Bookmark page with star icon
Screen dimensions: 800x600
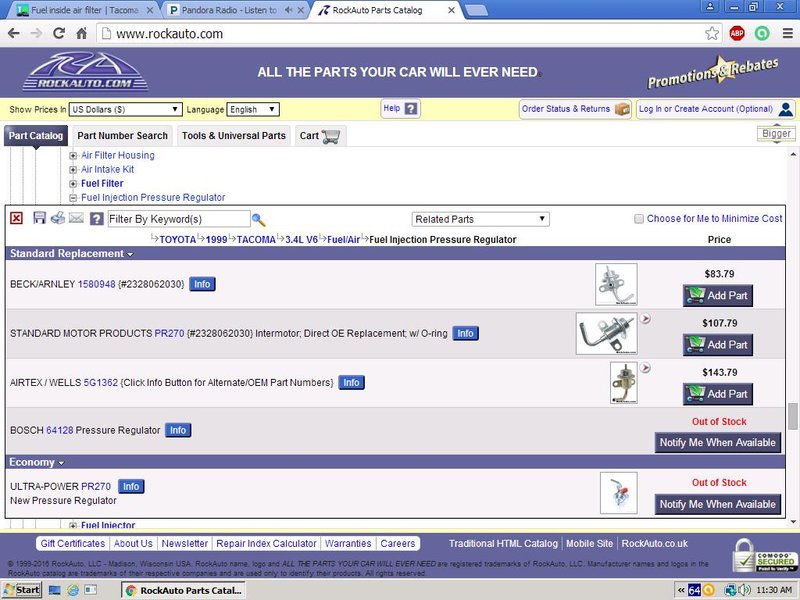coord(712,34)
